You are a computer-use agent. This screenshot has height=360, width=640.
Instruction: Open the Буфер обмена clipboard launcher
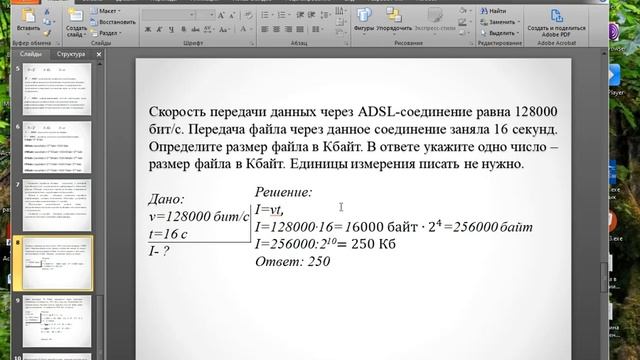(58, 43)
